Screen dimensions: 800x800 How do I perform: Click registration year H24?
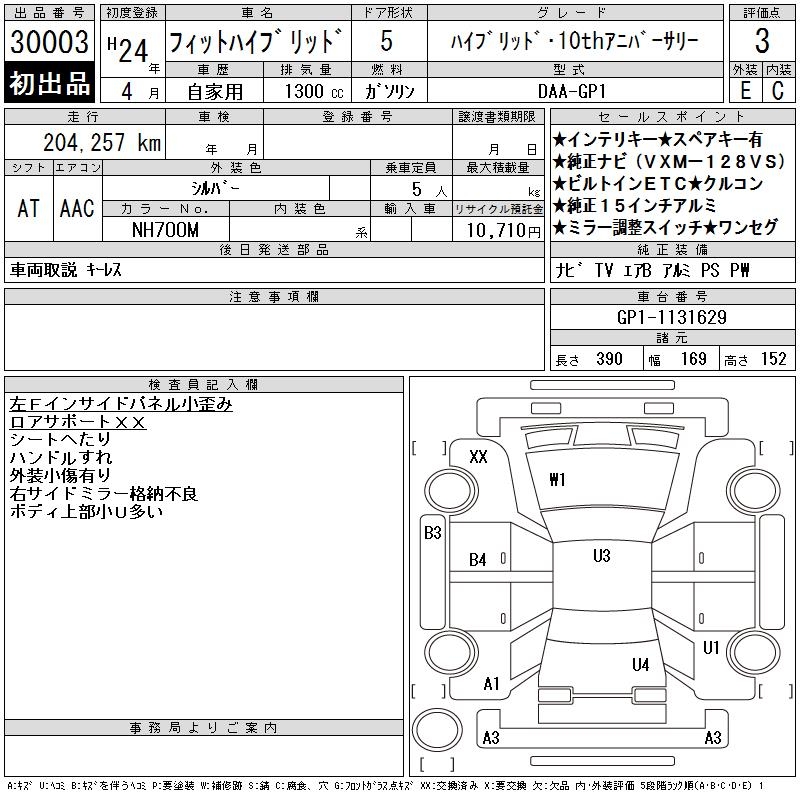[x=128, y=49]
